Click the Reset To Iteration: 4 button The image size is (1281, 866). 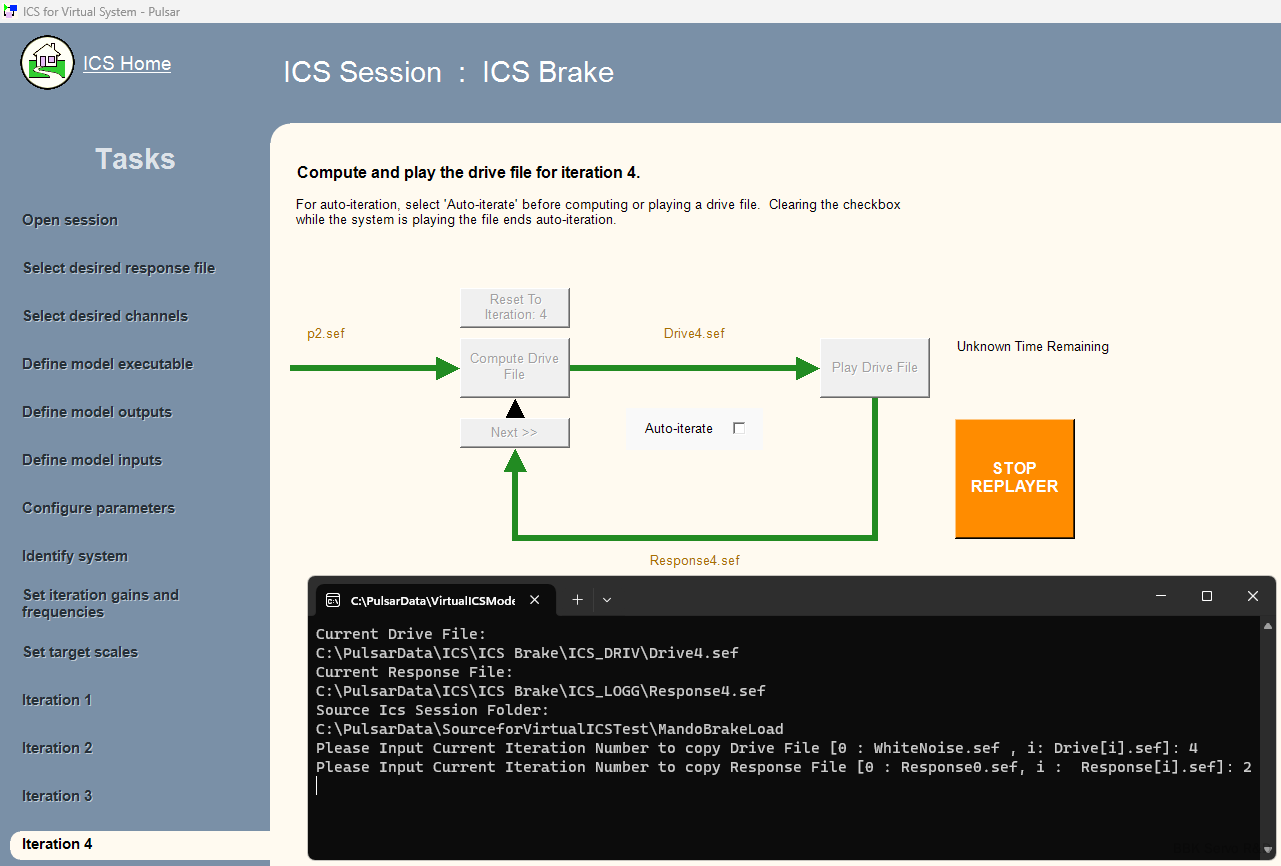click(514, 307)
